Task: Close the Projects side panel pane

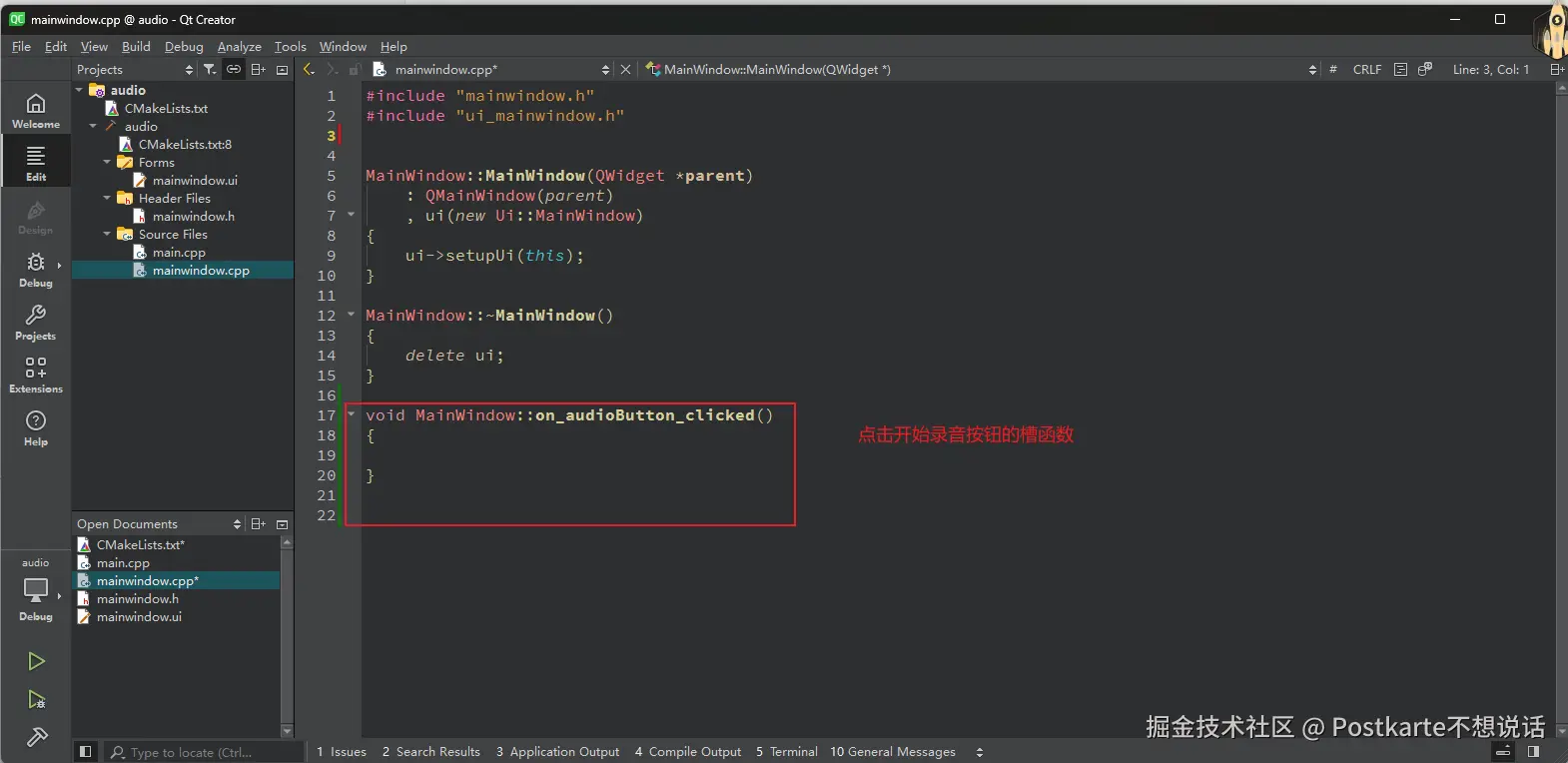Action: click(x=283, y=69)
